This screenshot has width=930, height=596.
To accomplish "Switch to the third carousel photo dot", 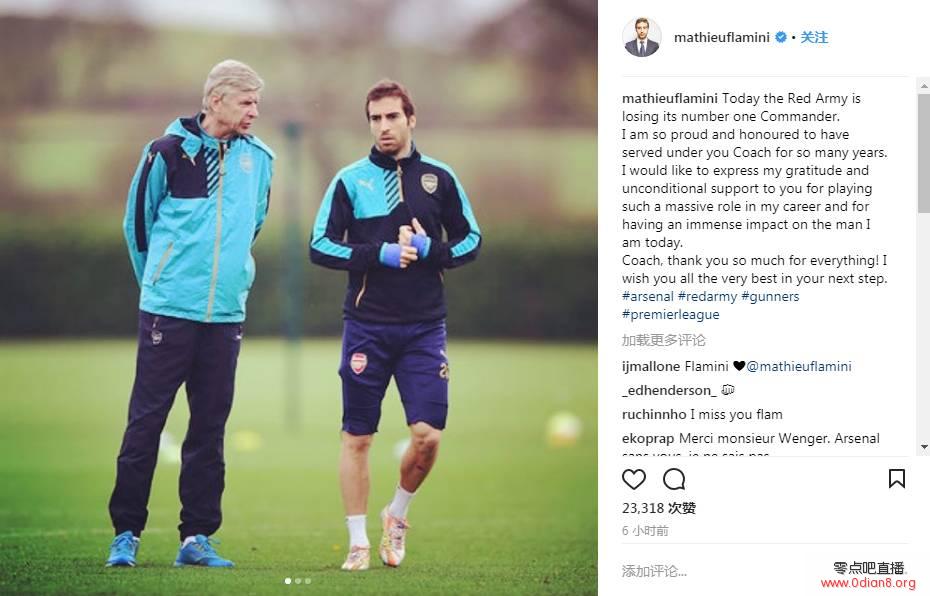I will (308, 581).
